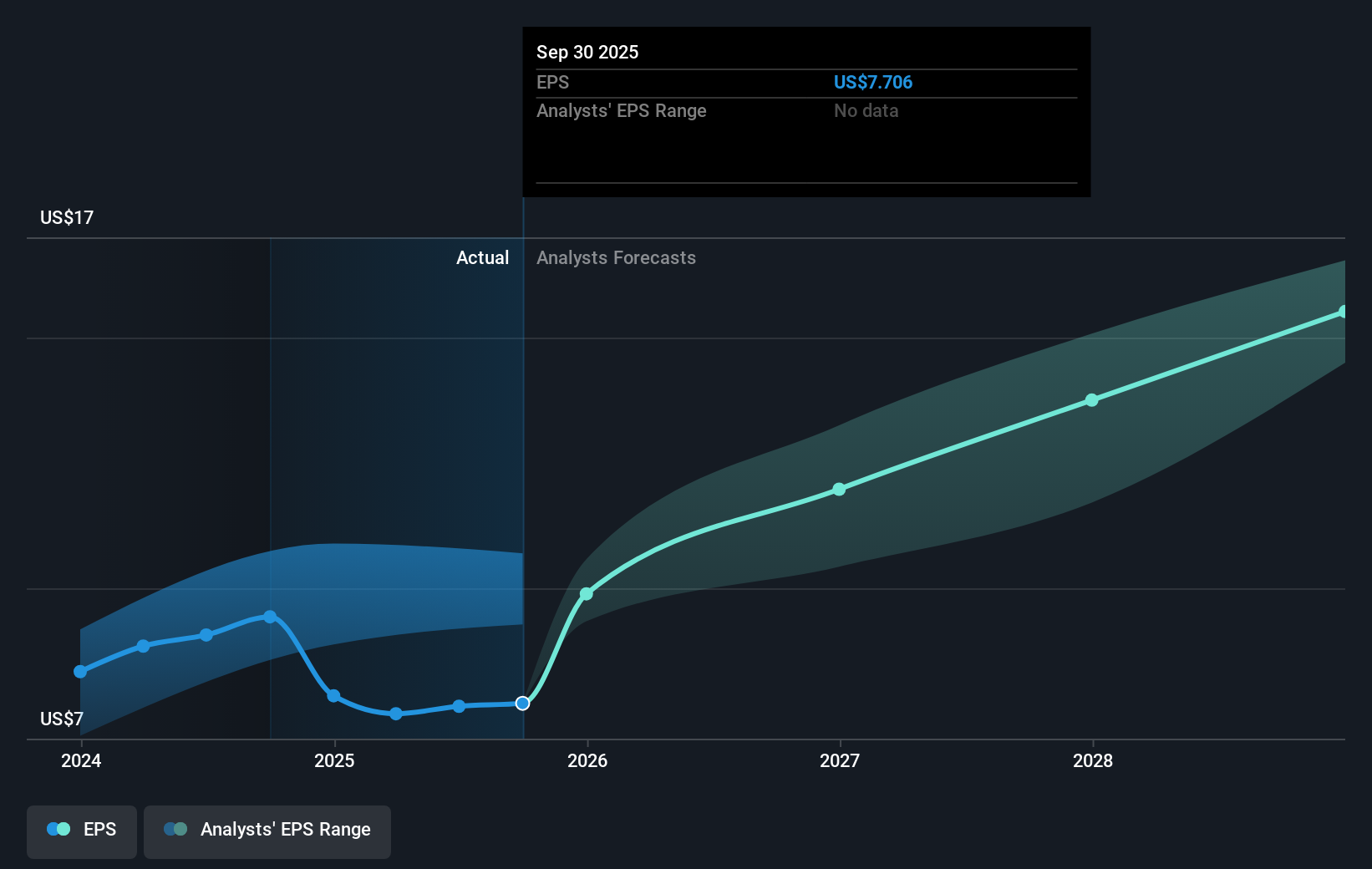1372x869 pixels.
Task: Click the US$17 axis label
Action: coord(67,217)
